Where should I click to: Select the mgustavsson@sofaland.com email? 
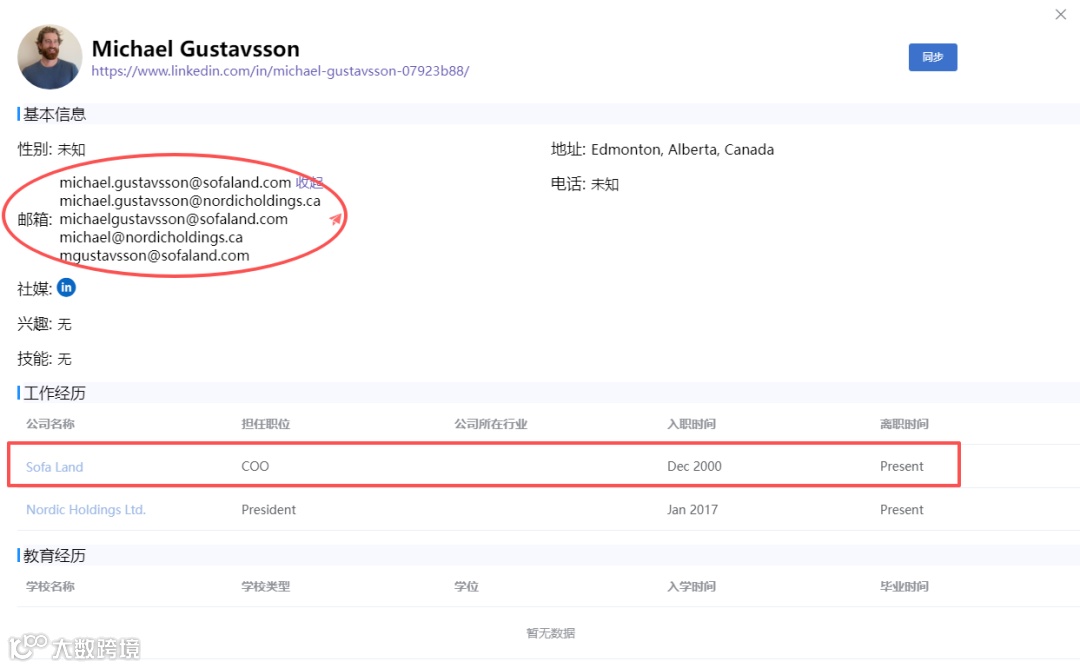(x=154, y=255)
